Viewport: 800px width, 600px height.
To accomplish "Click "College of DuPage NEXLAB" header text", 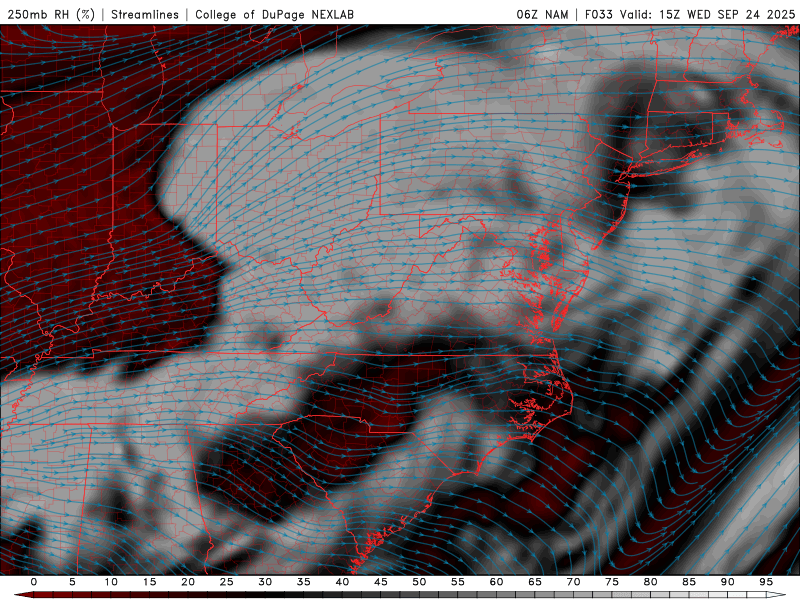I will pyautogui.click(x=274, y=14).
